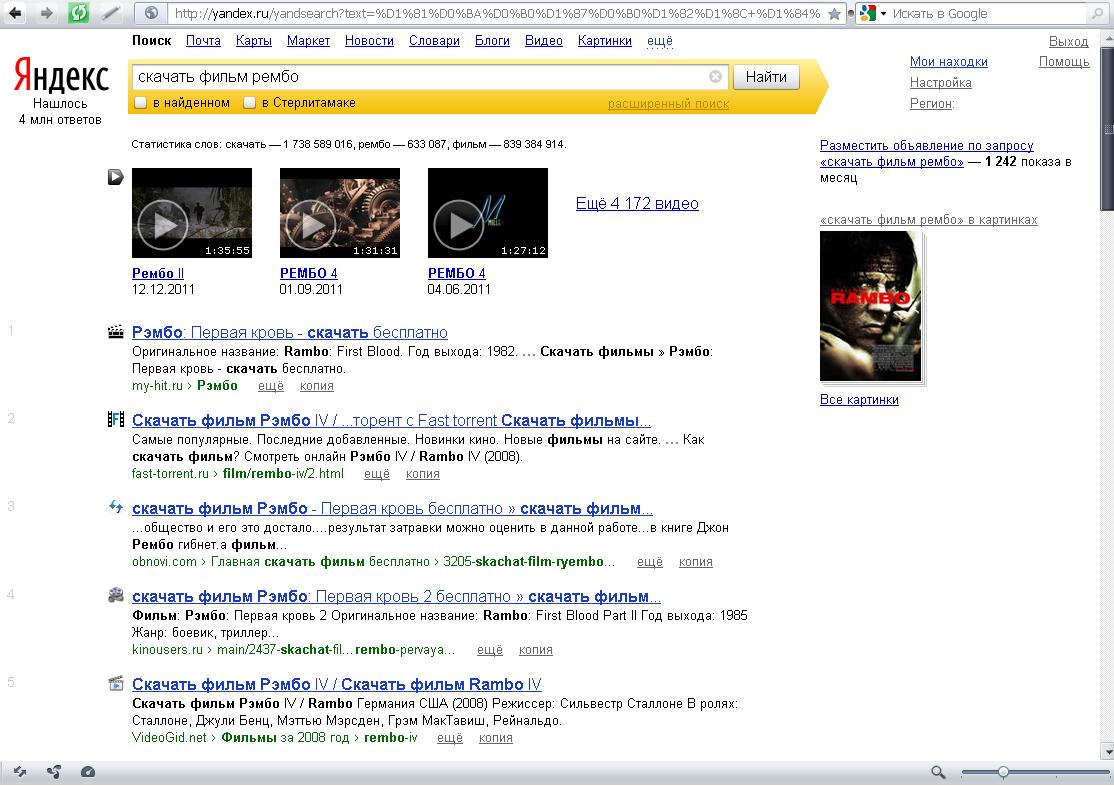Viewport: 1114px width, 786px height.
Task: Click the sync arrows icon in status bar
Action: [20, 772]
